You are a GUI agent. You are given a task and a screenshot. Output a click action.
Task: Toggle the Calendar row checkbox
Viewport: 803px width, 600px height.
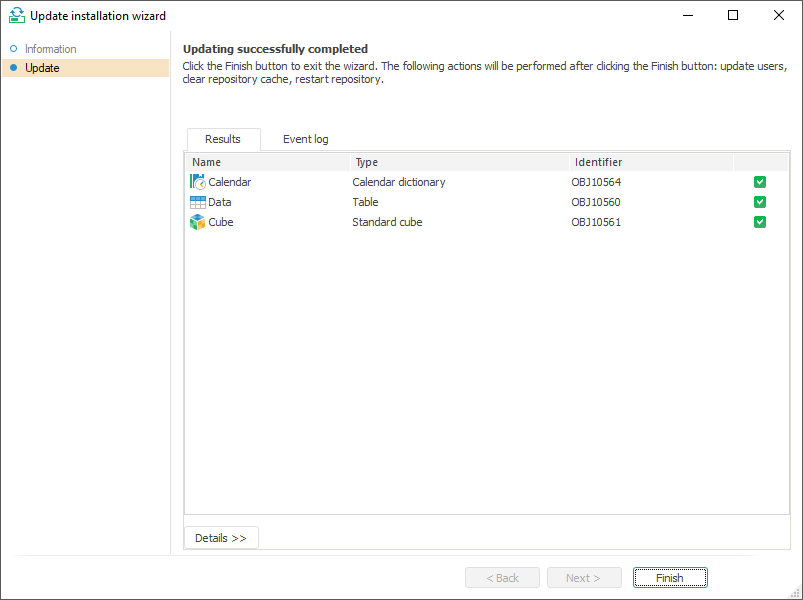(760, 182)
